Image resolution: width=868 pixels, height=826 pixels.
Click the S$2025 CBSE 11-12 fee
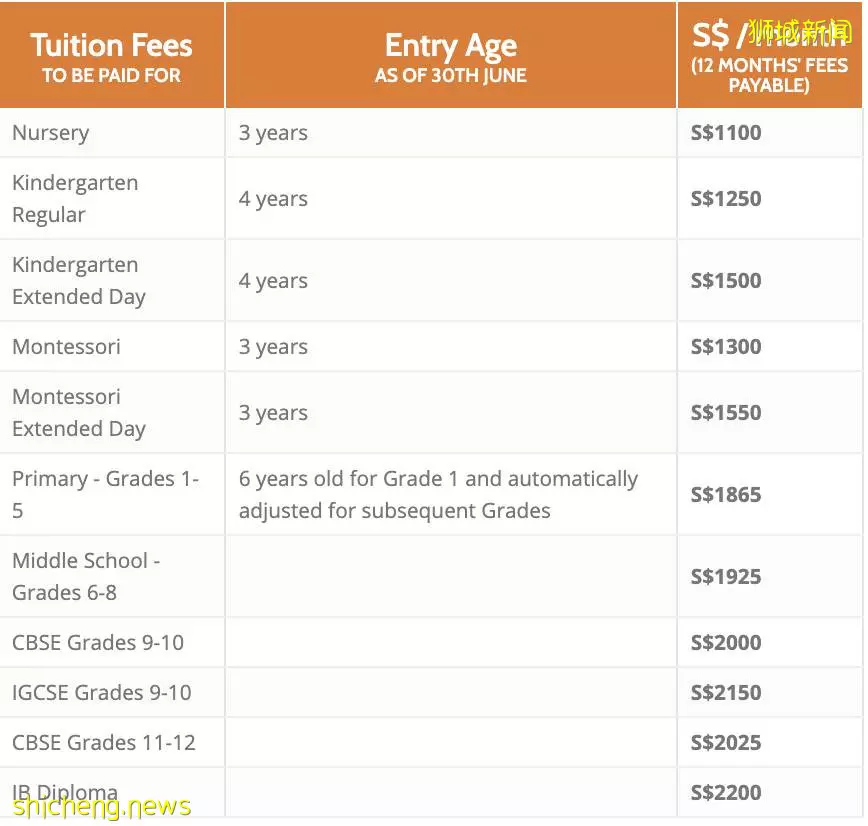726,742
